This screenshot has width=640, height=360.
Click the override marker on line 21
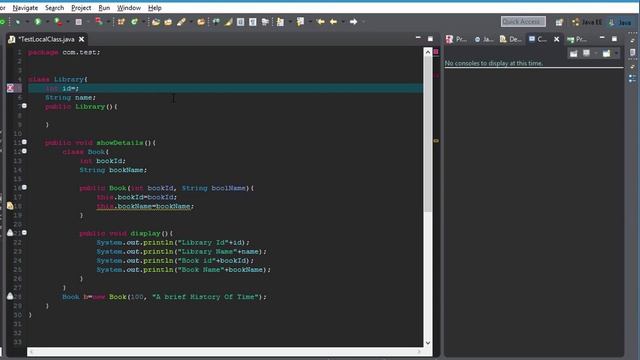(10, 233)
